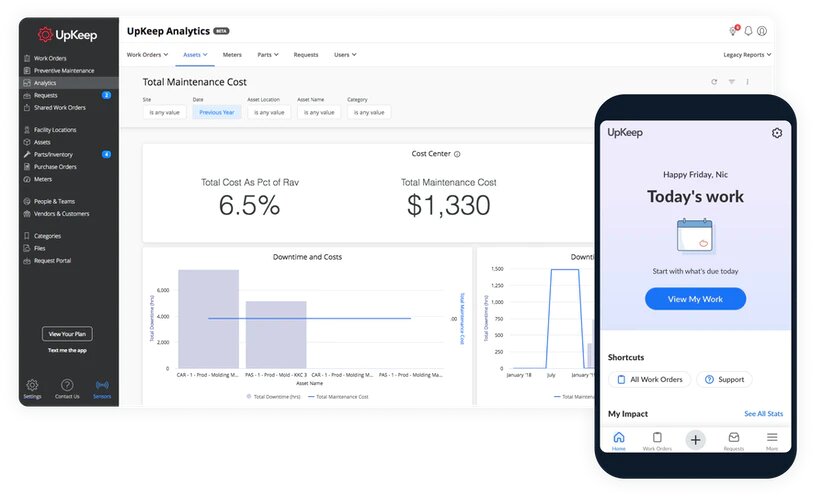Screen dimensions: 815x498
Task: Click the 6.5% Total Cost value
Action: click(x=249, y=205)
